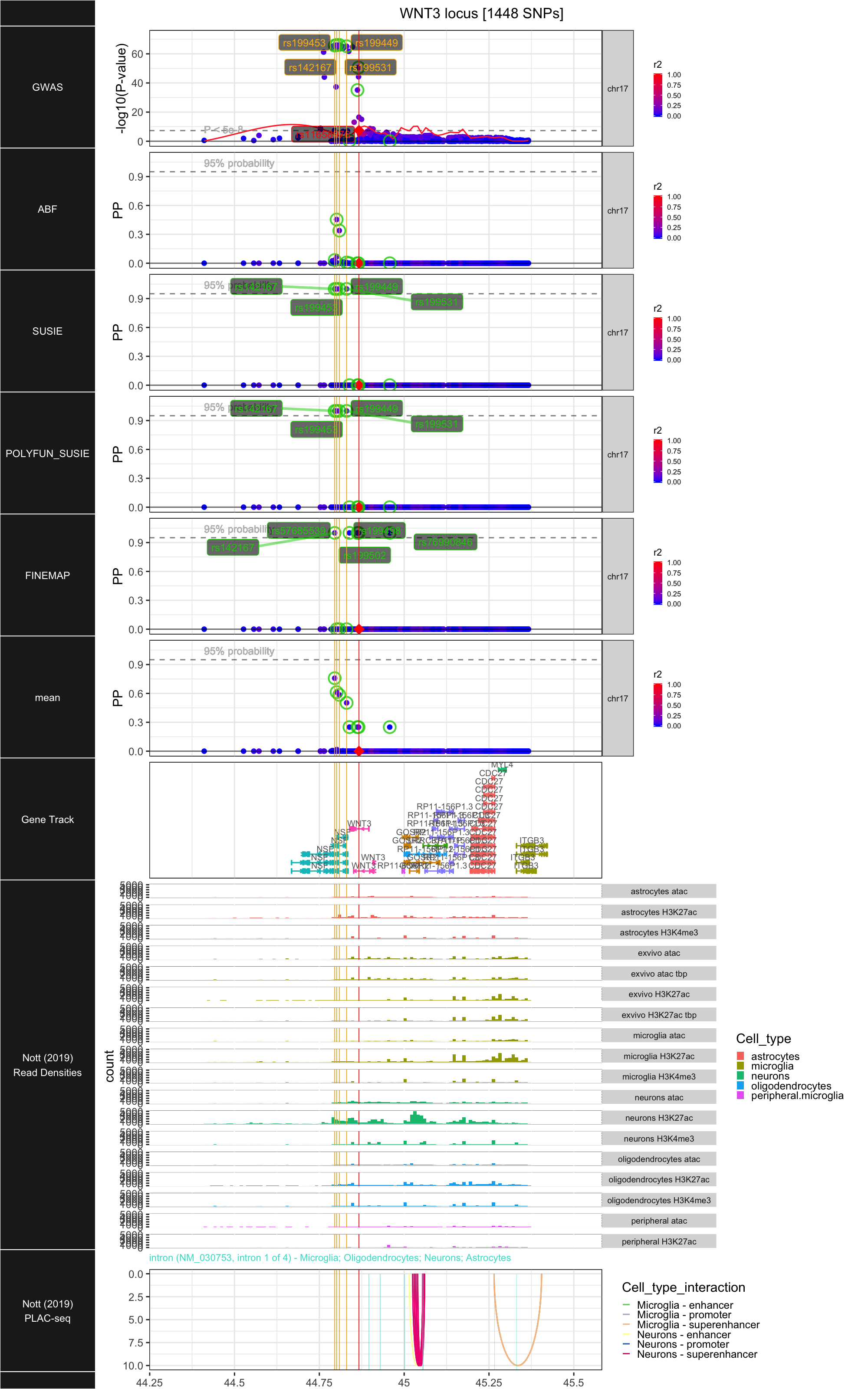The height and width of the screenshot is (1389, 868).
Task: Click SNP label rs76990846 in FINEMAP panel
Action: click(x=445, y=542)
